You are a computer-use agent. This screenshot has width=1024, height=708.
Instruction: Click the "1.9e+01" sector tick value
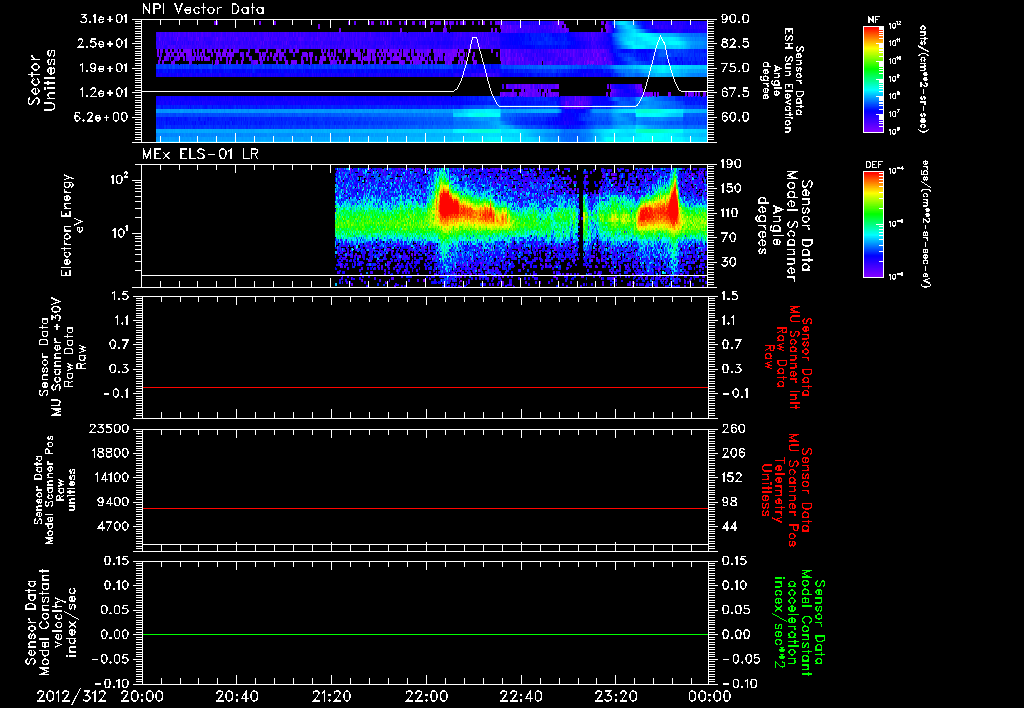point(104,68)
